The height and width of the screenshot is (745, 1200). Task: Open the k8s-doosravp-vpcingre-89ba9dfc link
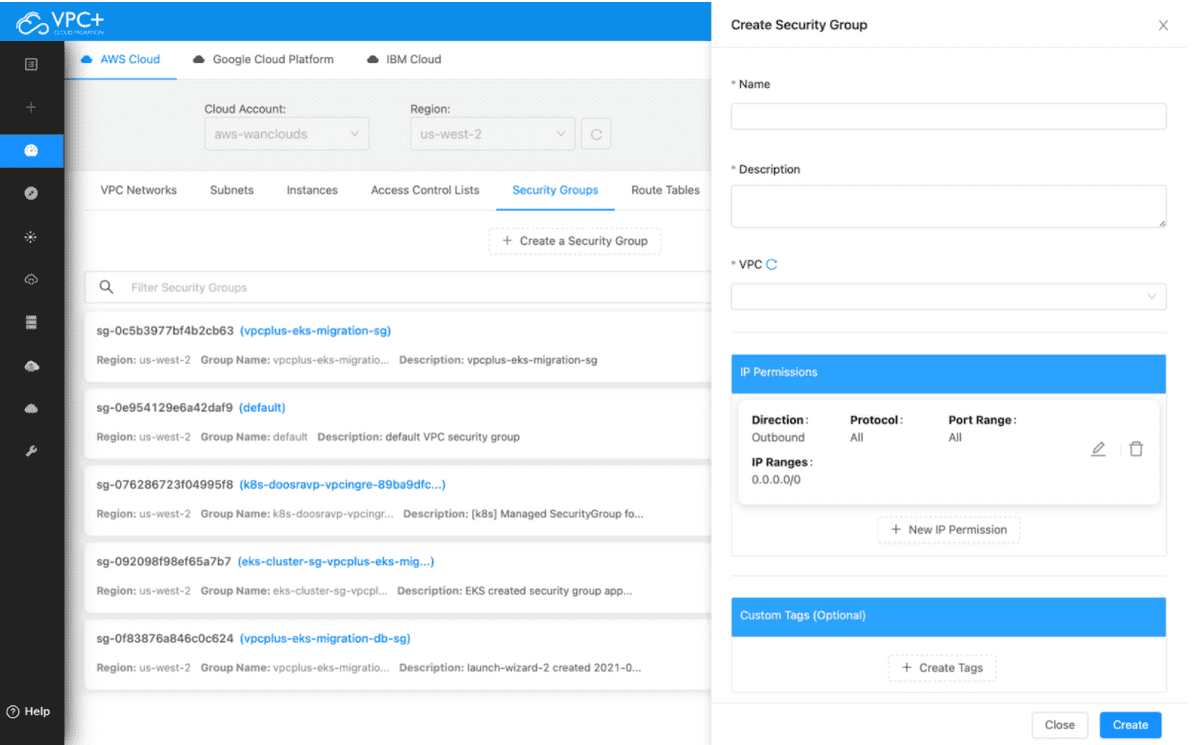tap(342, 485)
